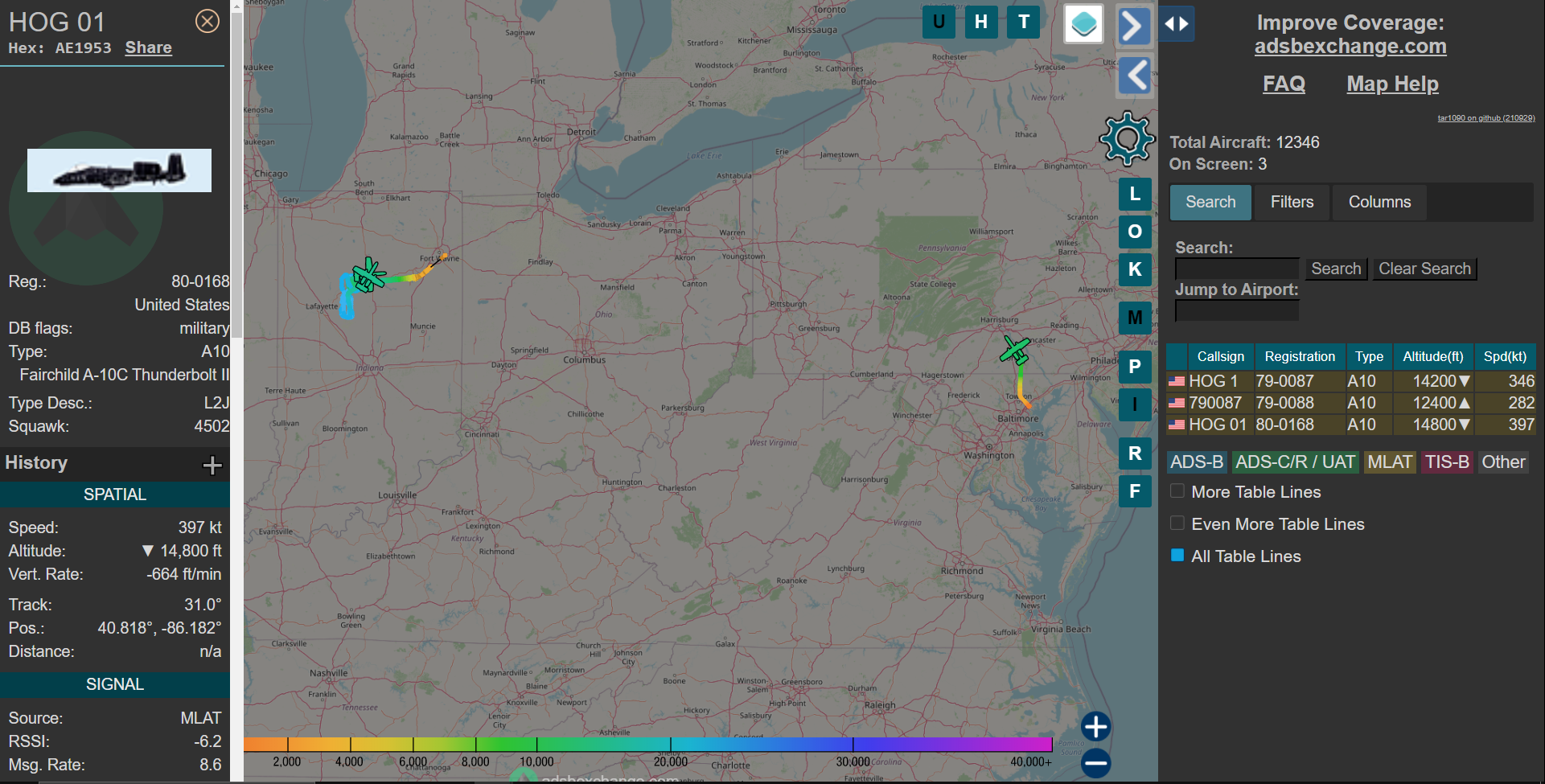Viewport: 1545px width, 784px height.
Task: Switch to the Filters tab
Action: 1292,202
